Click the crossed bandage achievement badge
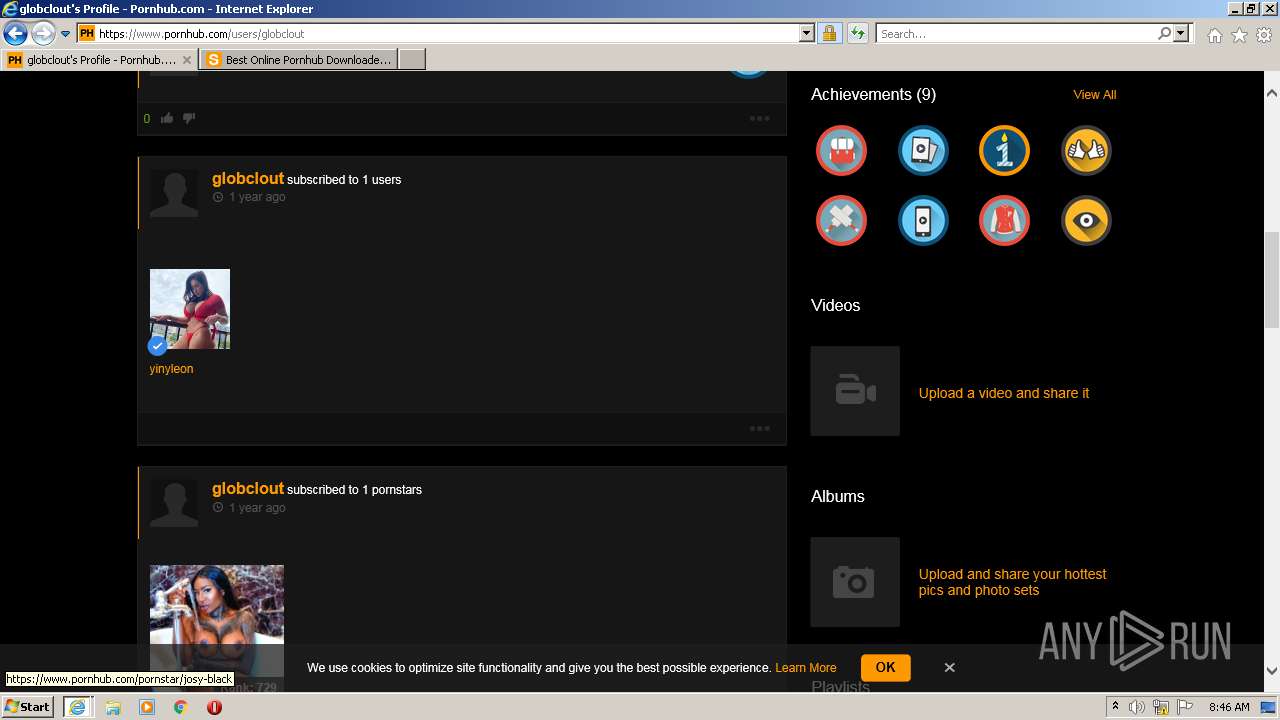Viewport: 1280px width, 720px height. [841, 221]
